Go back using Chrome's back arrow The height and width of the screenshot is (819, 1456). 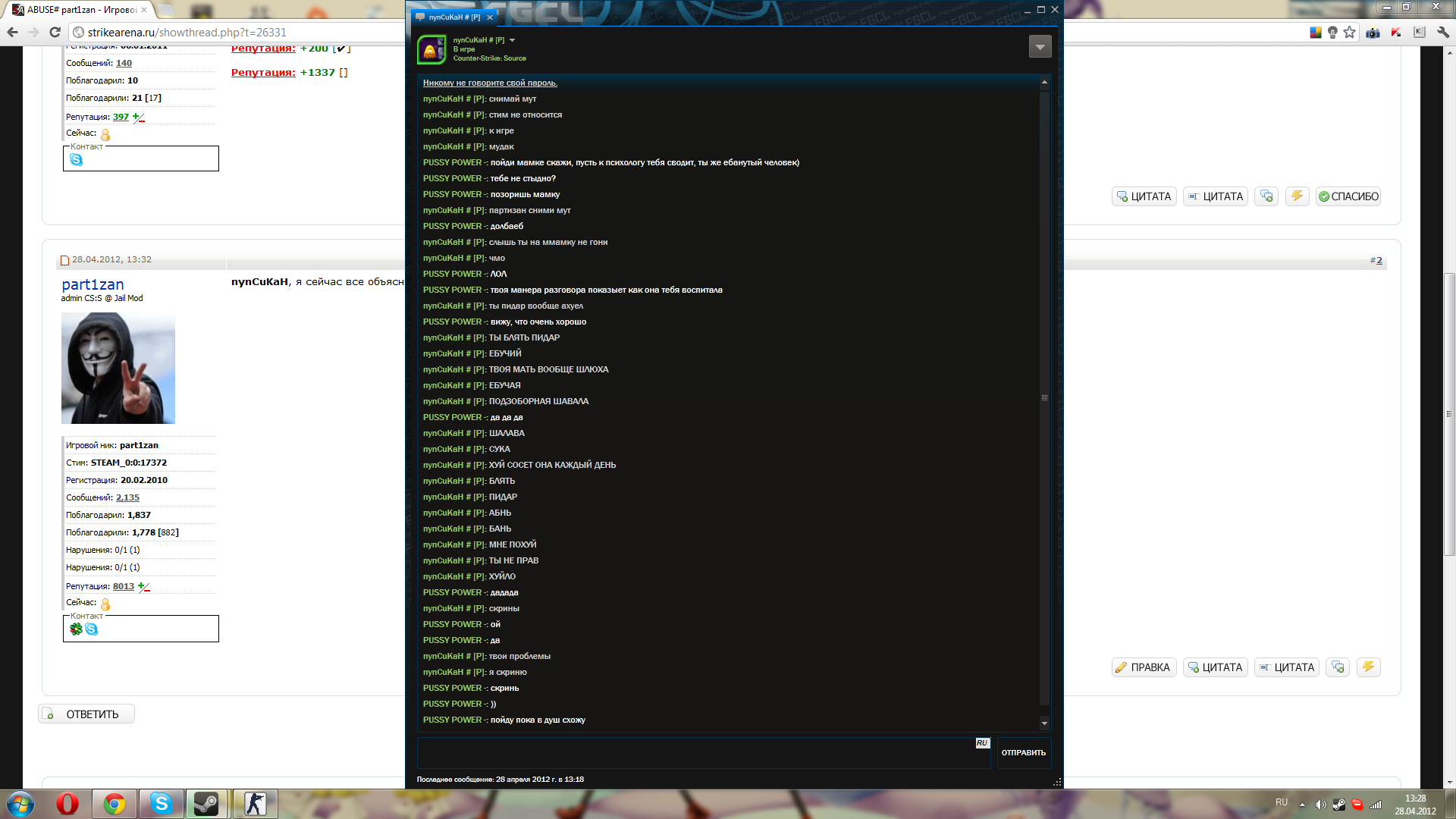[12, 32]
